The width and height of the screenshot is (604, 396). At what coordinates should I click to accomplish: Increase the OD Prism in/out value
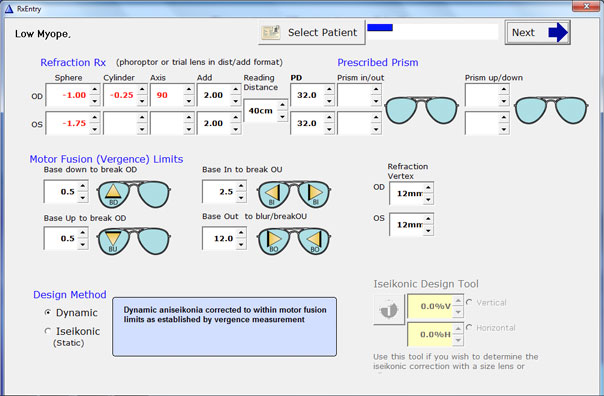376,89
